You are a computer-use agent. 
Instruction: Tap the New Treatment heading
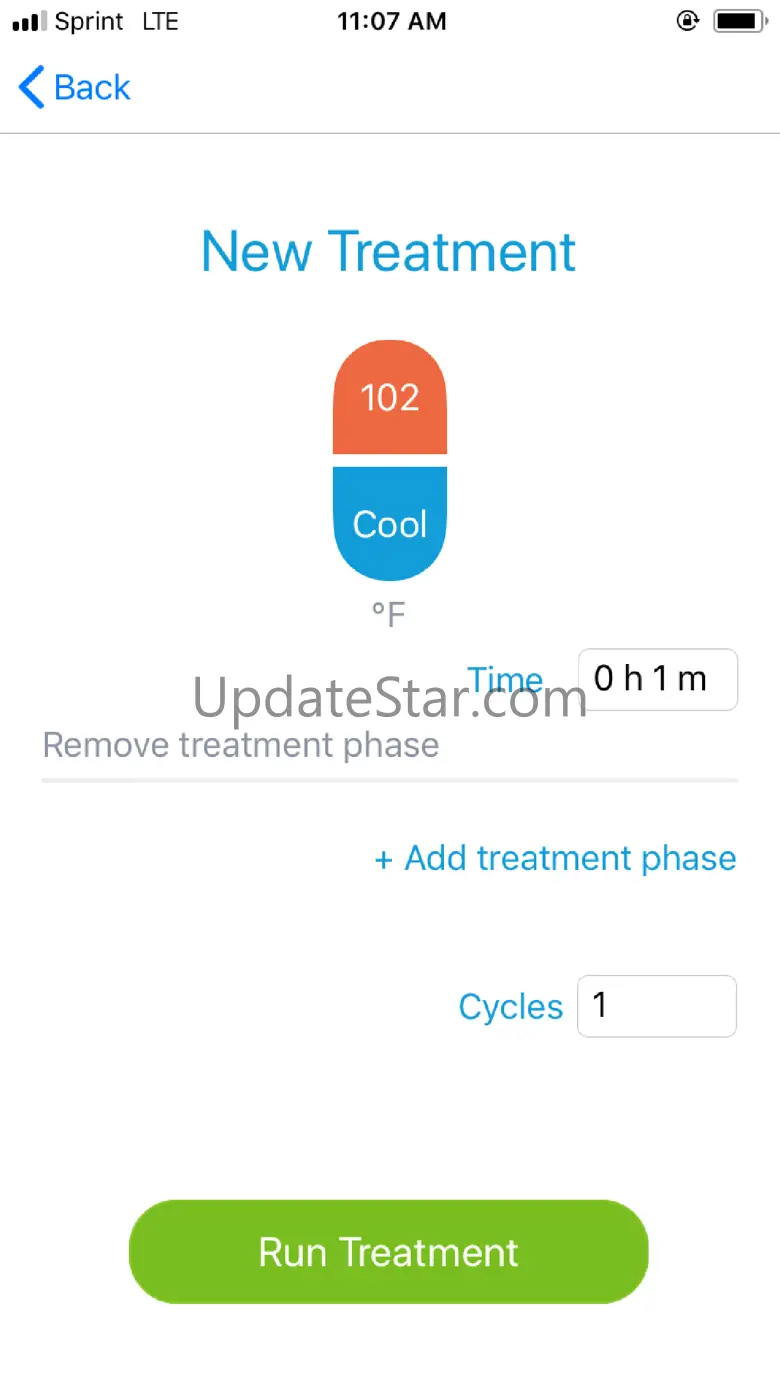389,251
